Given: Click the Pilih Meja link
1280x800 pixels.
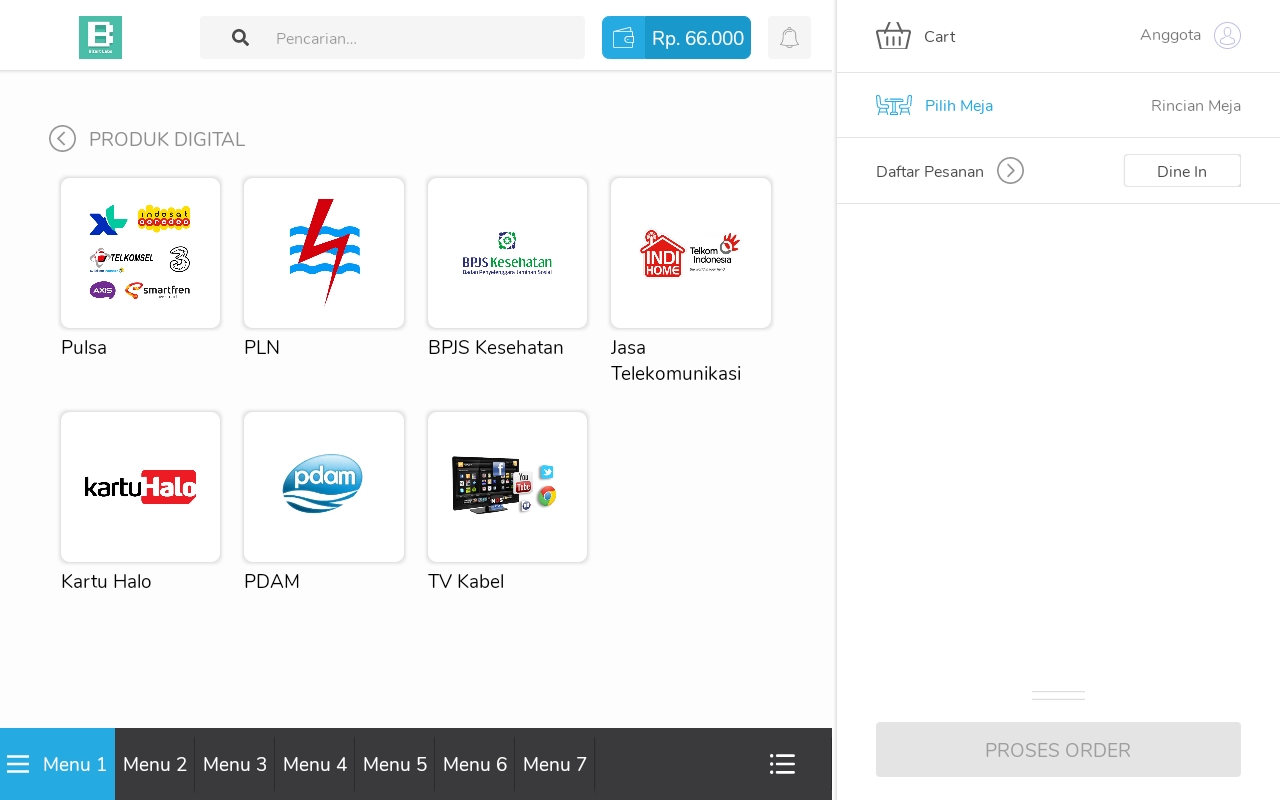Looking at the screenshot, I should point(959,106).
